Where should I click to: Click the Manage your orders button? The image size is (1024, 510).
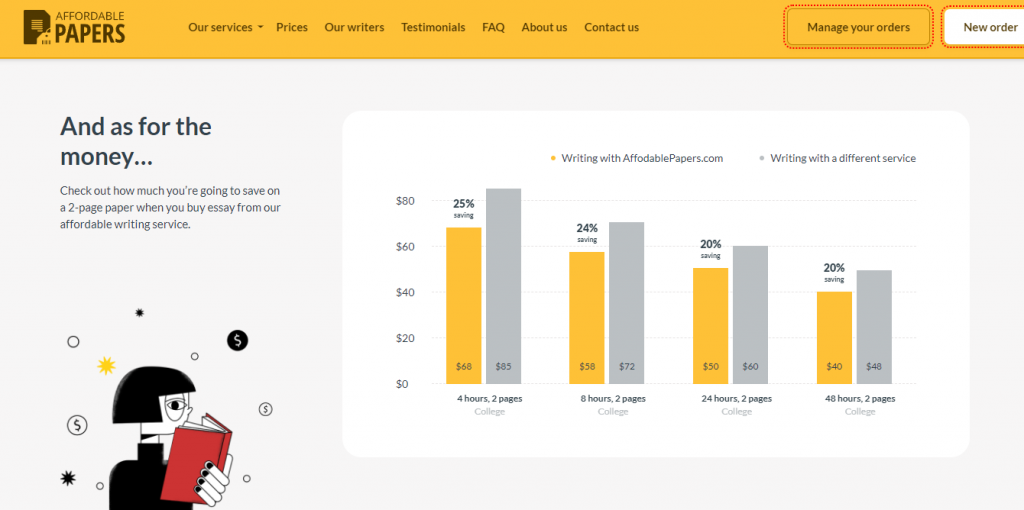858,27
